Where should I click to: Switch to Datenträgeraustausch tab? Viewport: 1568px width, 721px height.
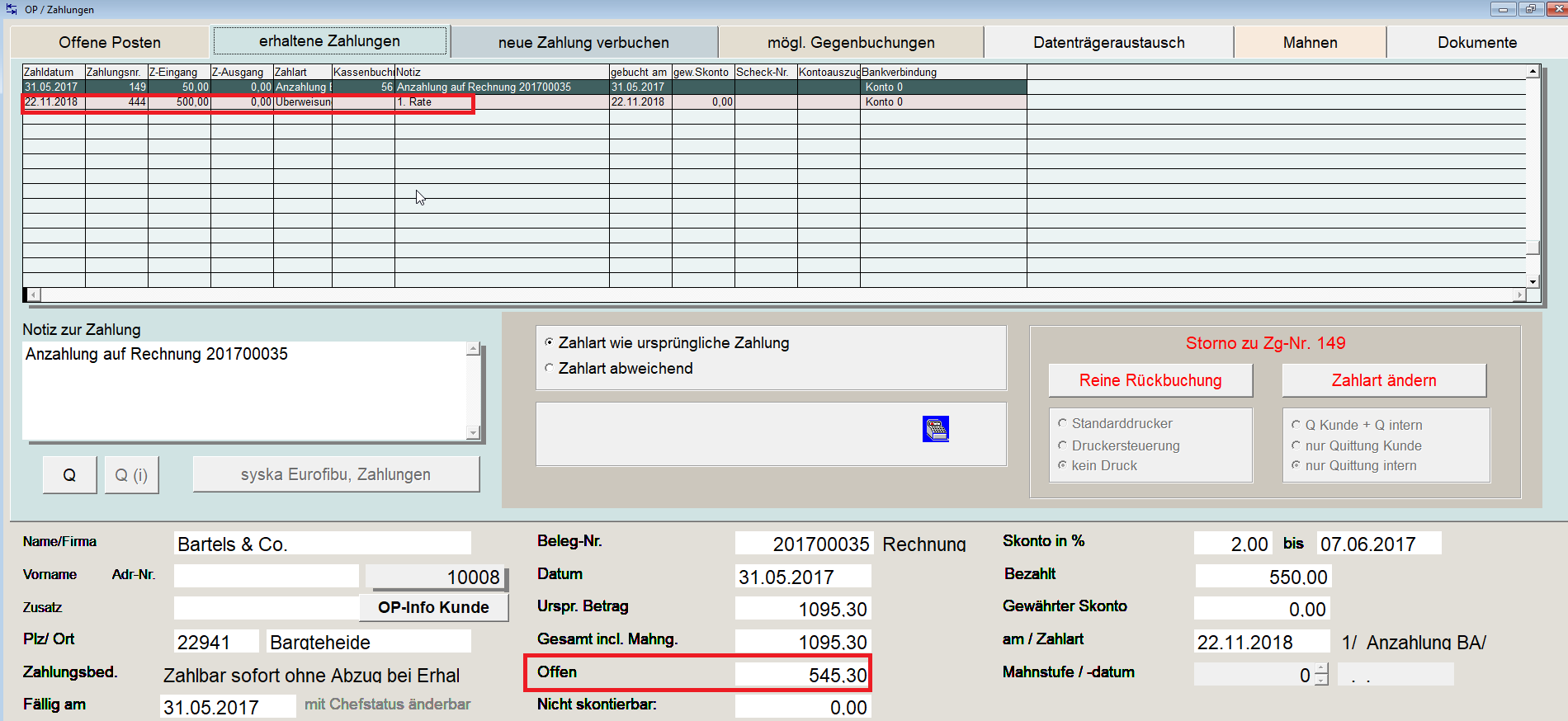tap(1109, 42)
